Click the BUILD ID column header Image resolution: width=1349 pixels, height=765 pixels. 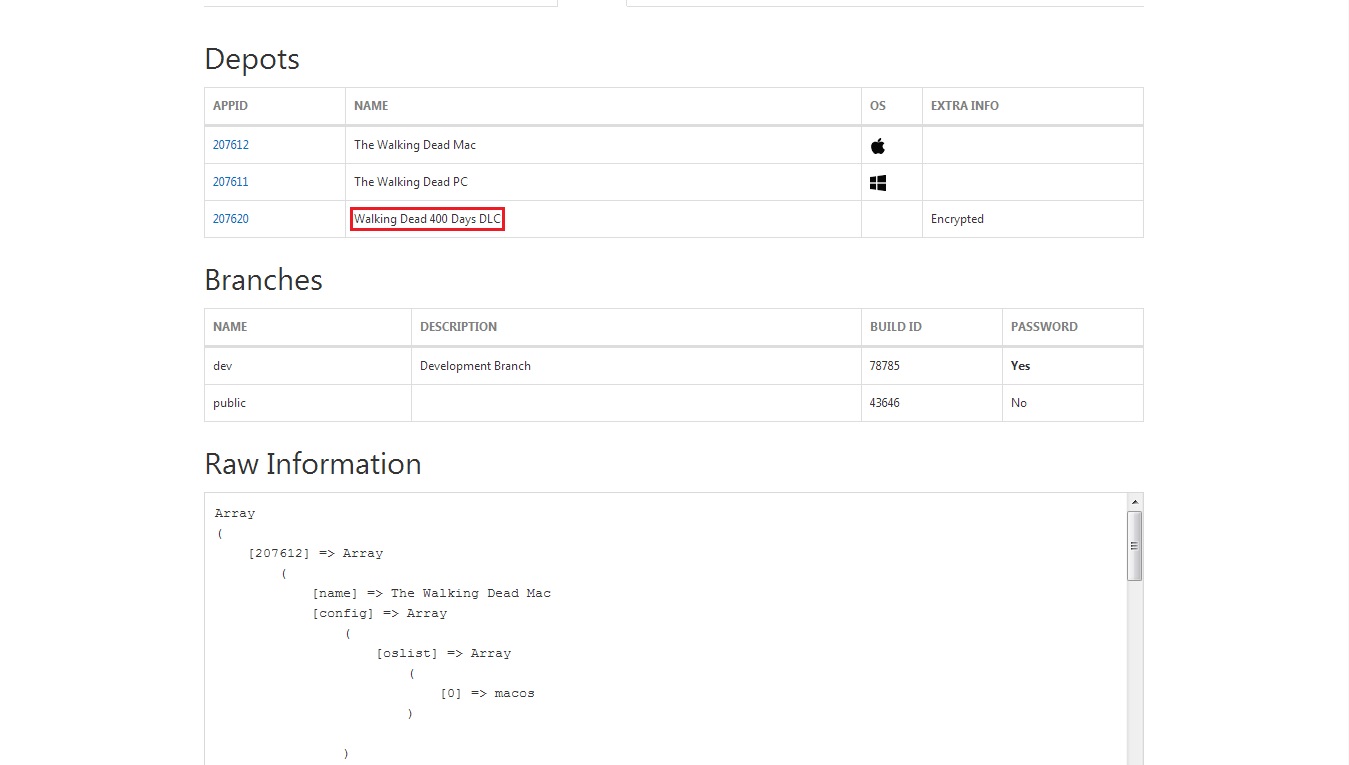click(932, 327)
